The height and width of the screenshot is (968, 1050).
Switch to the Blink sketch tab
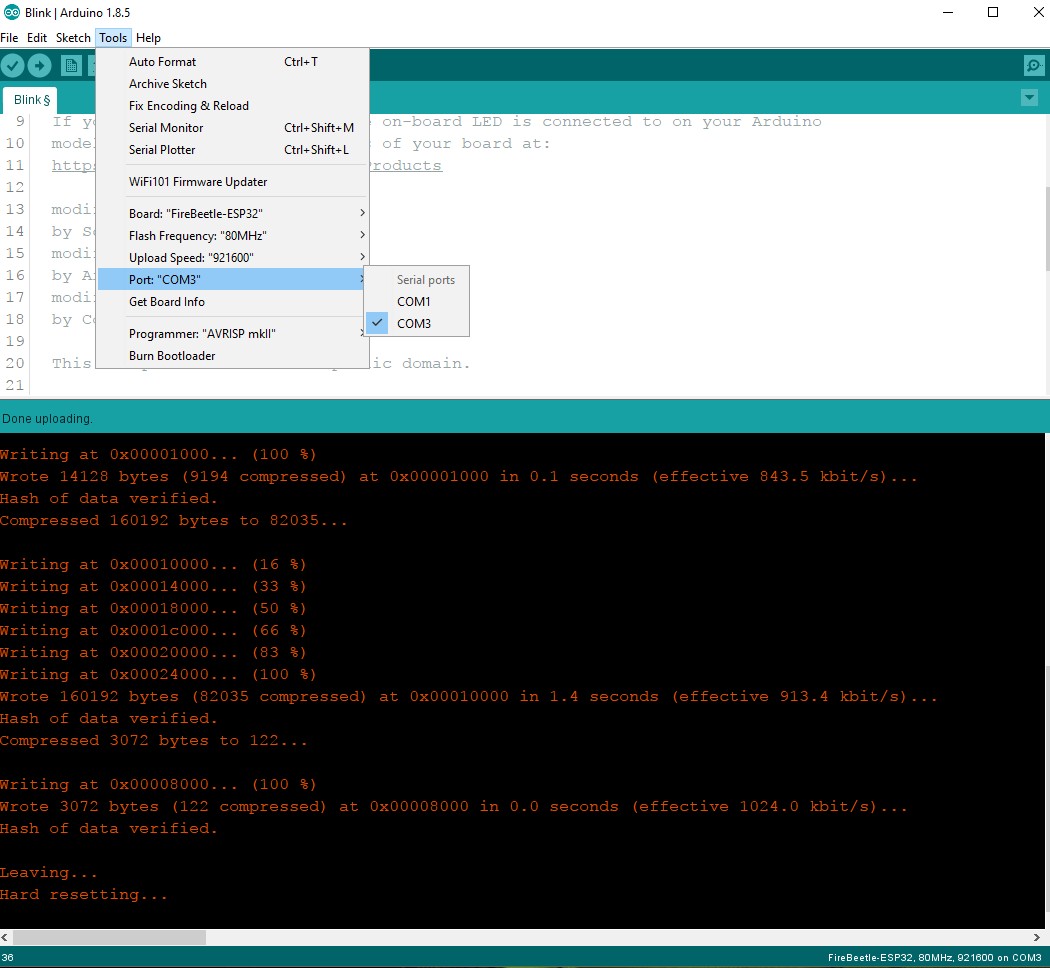tap(30, 100)
